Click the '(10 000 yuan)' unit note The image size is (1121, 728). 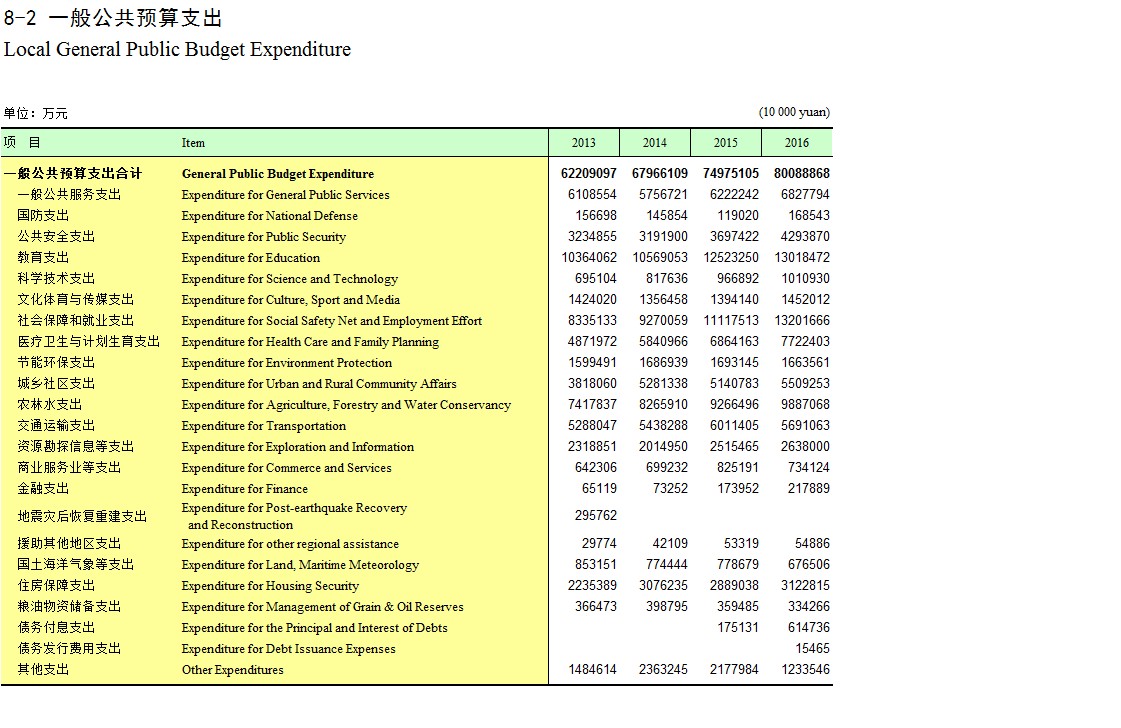click(x=794, y=112)
